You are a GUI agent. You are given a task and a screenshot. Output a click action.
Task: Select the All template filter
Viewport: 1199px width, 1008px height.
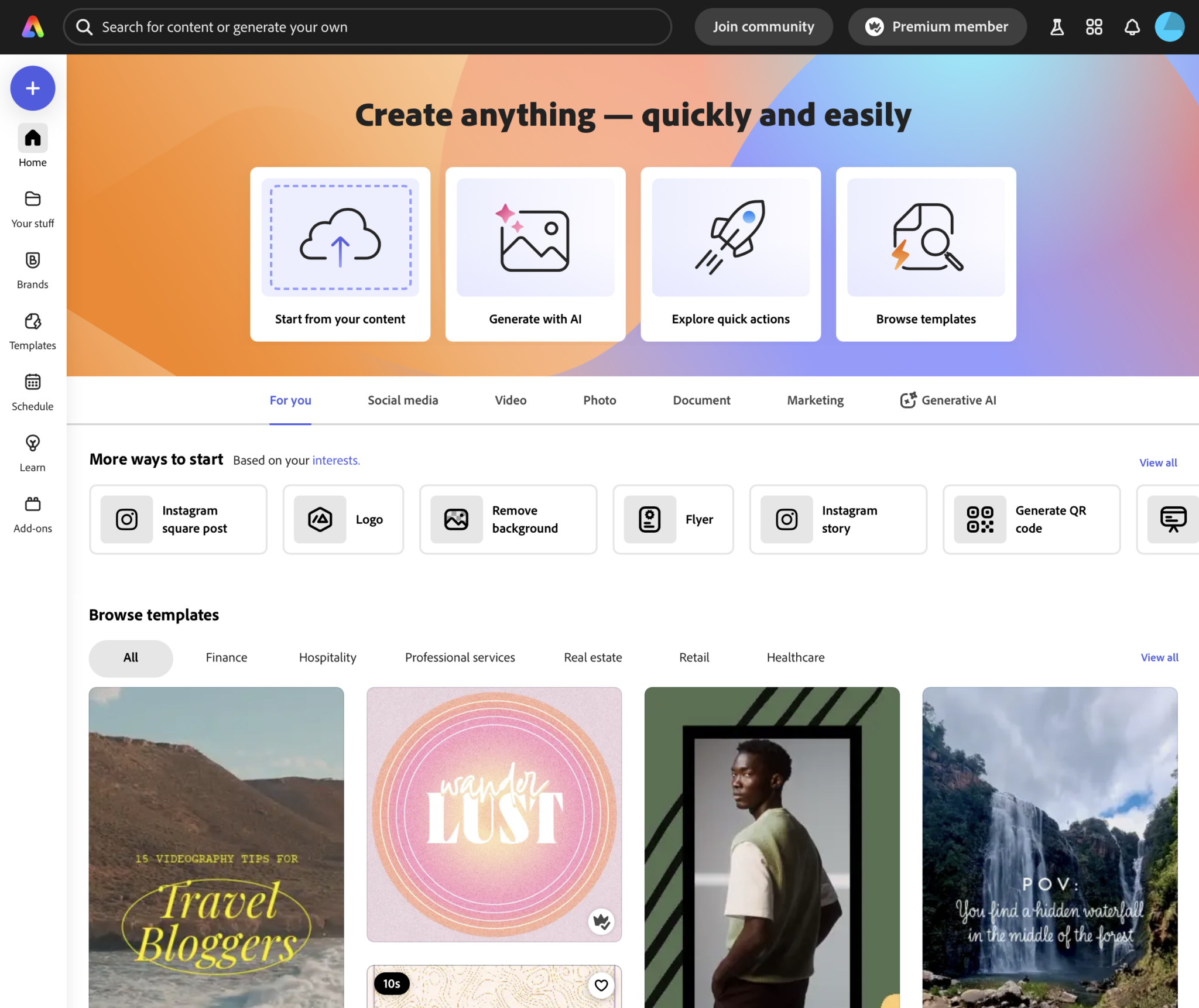(131, 658)
